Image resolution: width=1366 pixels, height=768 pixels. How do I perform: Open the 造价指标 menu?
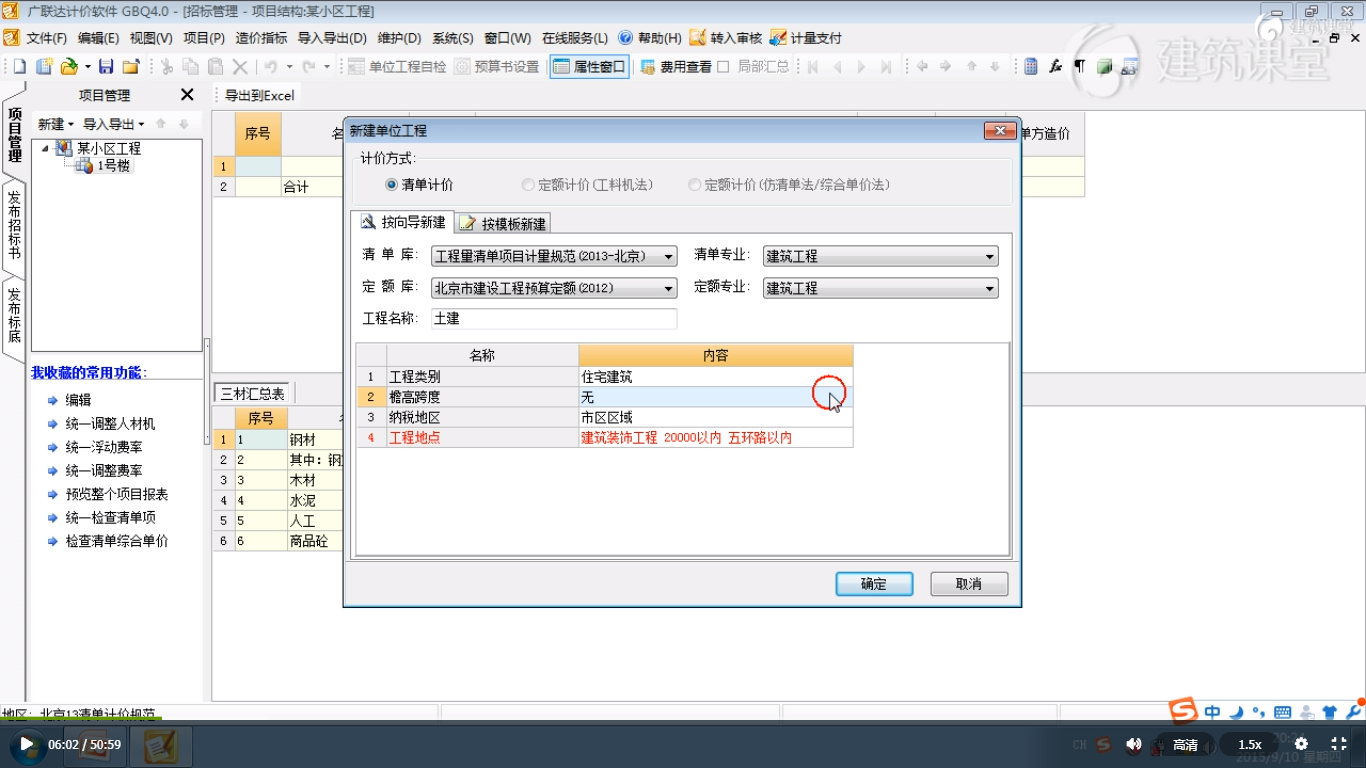(261, 38)
